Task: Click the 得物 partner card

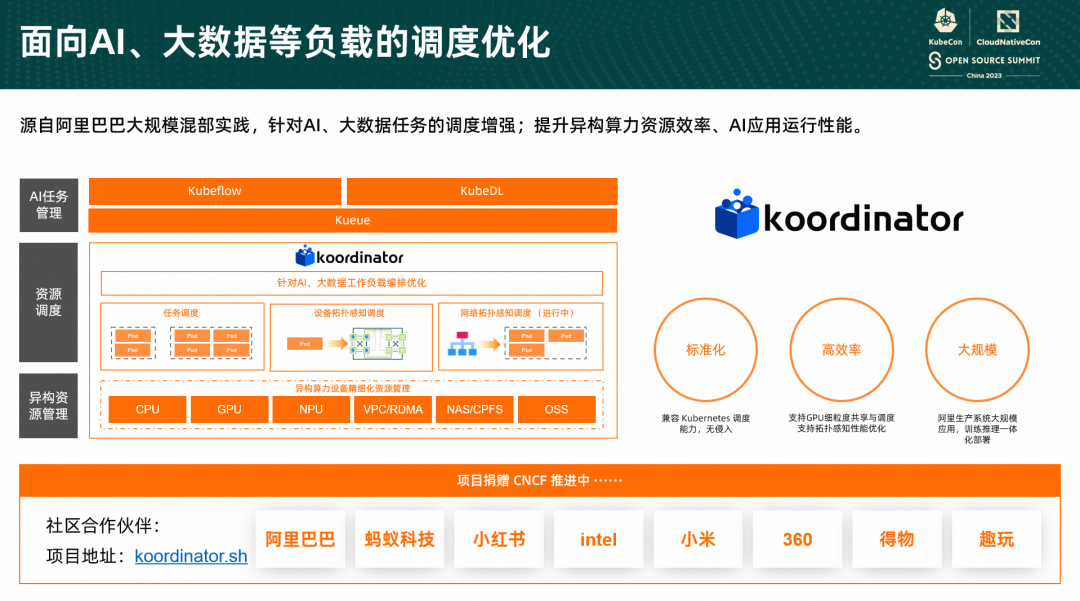Action: click(x=897, y=539)
